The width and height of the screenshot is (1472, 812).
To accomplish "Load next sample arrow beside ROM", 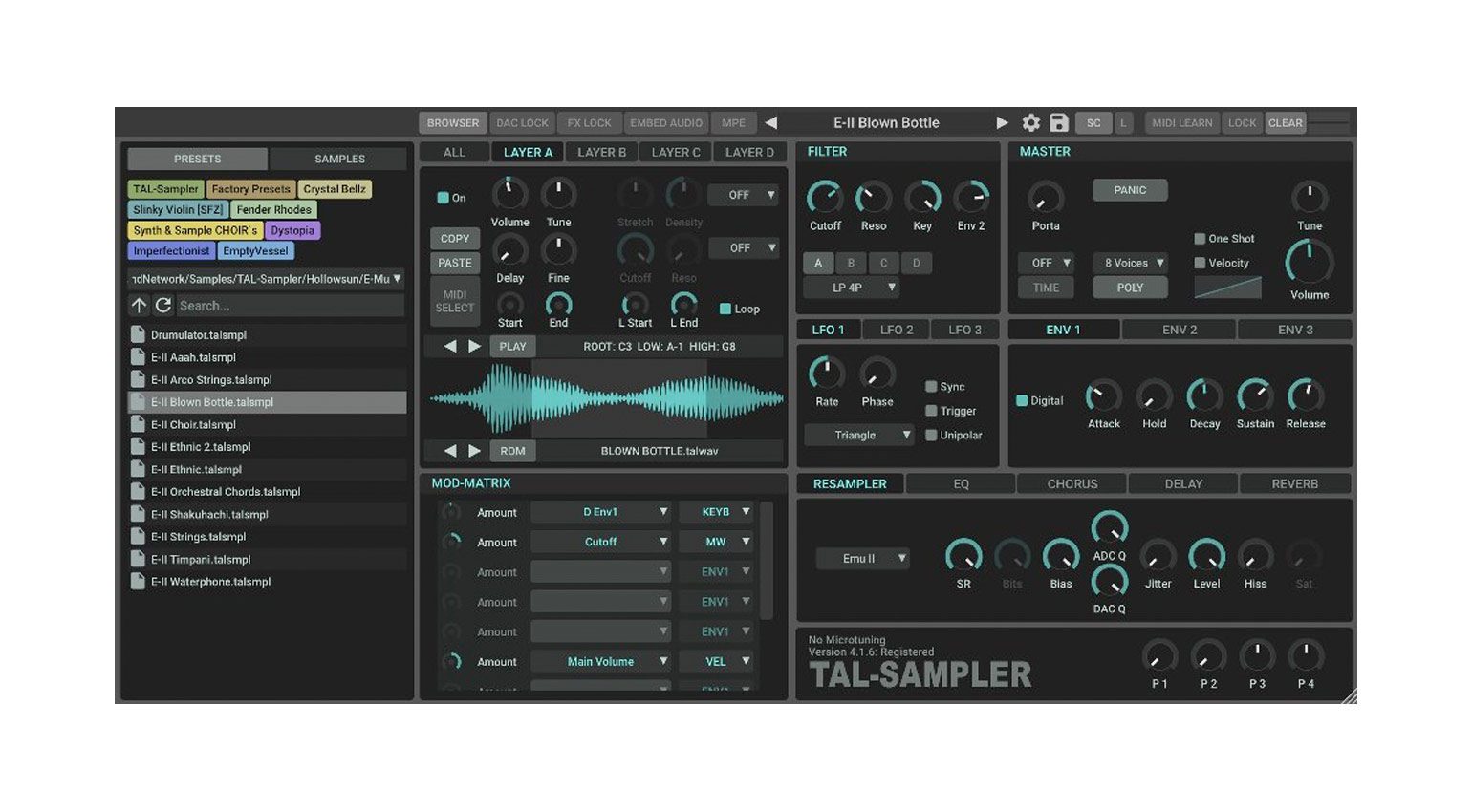I will click(x=474, y=450).
